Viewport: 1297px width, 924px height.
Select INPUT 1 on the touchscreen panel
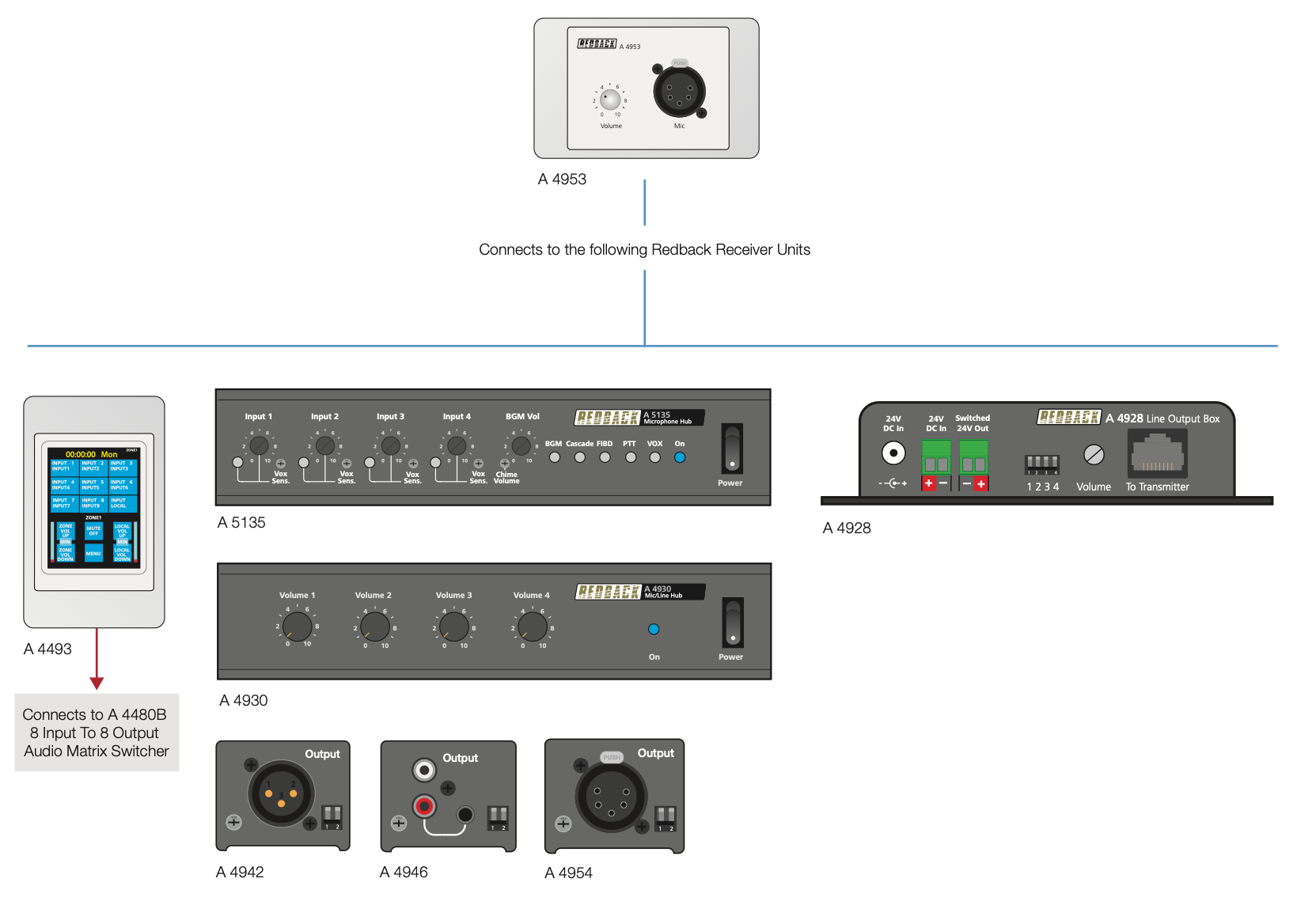63,466
